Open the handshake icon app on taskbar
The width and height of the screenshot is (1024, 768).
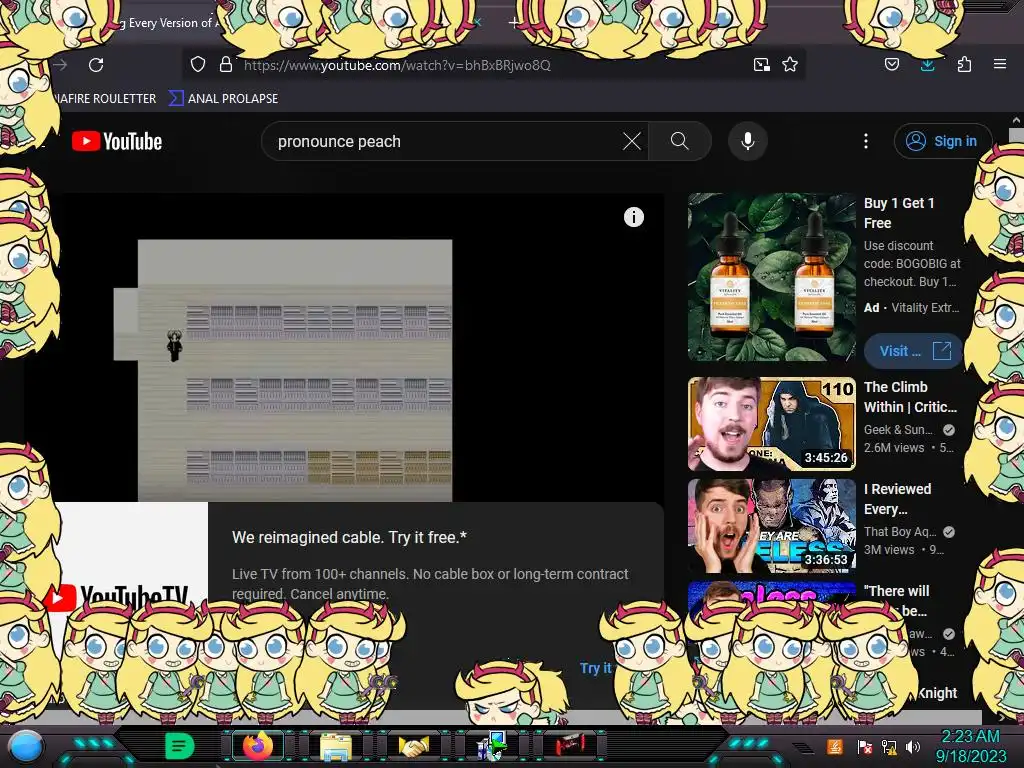click(x=413, y=746)
